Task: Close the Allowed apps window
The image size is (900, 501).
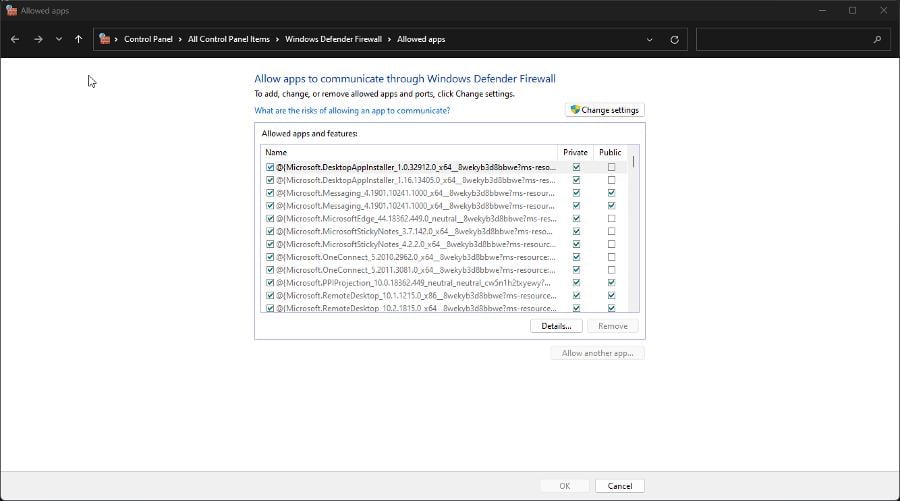Action: [x=883, y=10]
